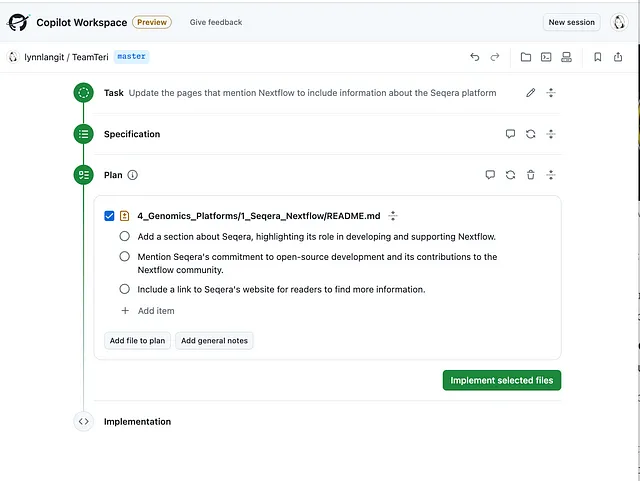
Task: Click the Specification step list icon
Action: tap(83, 134)
